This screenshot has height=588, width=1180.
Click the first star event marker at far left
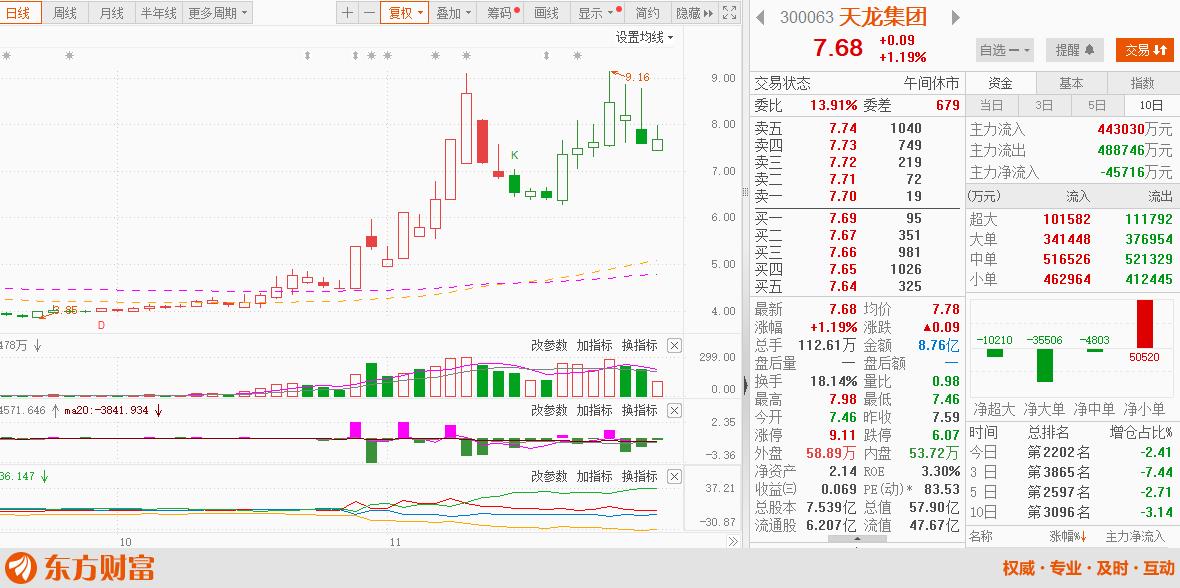pos(6,55)
